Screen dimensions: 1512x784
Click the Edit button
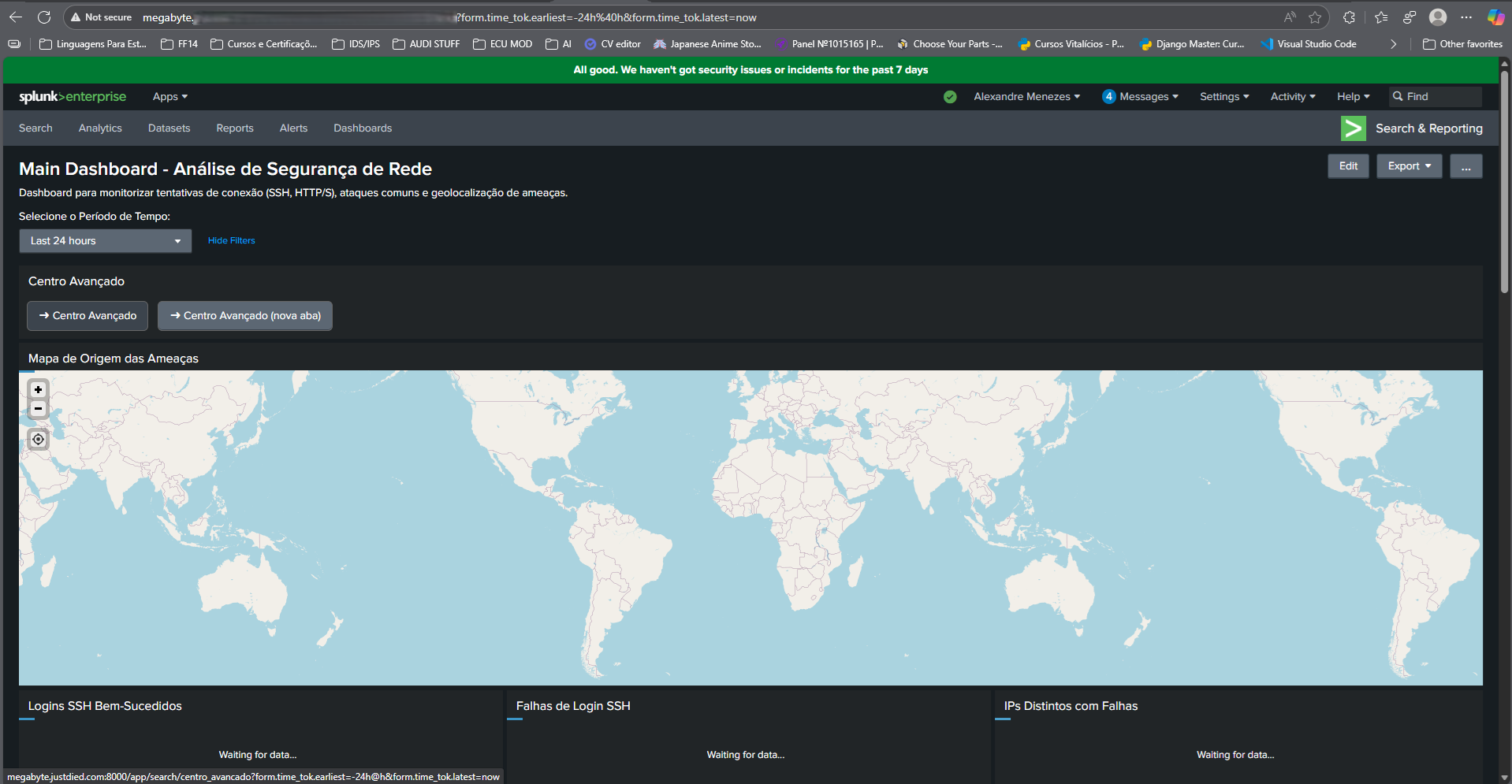[1348, 165]
